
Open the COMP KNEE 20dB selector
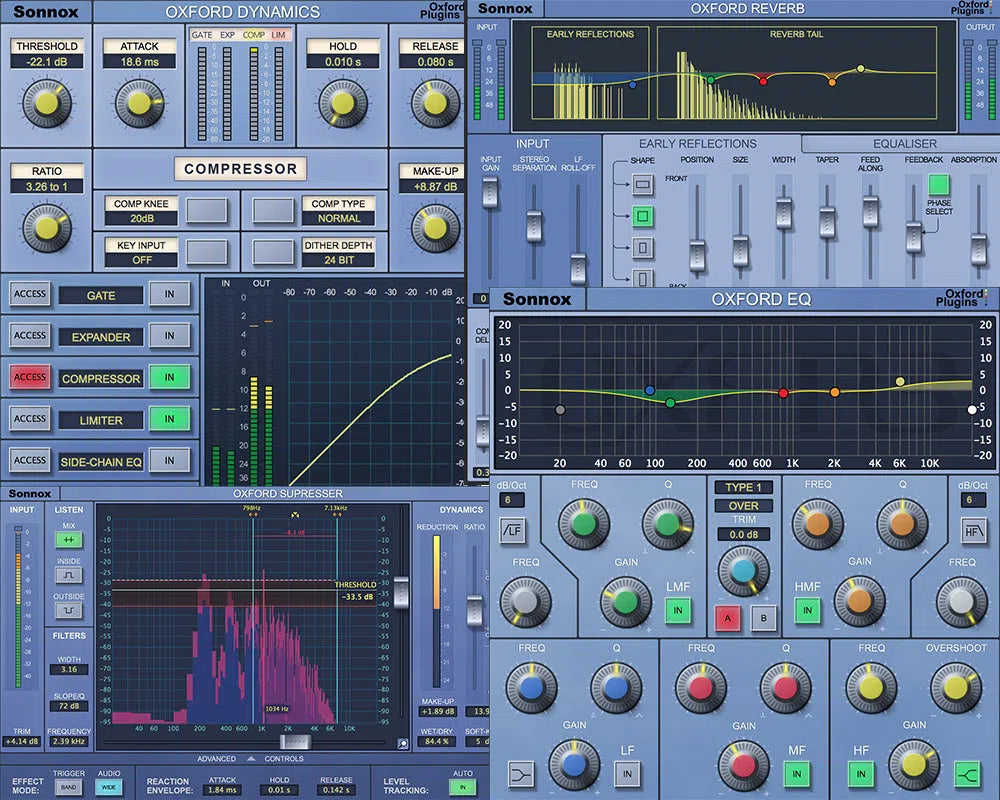(x=207, y=211)
